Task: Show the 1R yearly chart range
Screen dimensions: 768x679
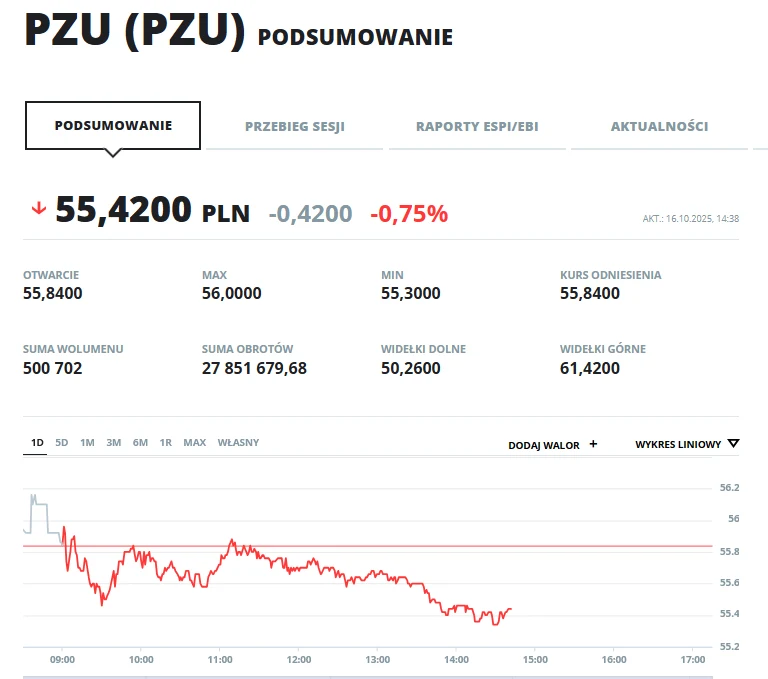Action: 165,442
